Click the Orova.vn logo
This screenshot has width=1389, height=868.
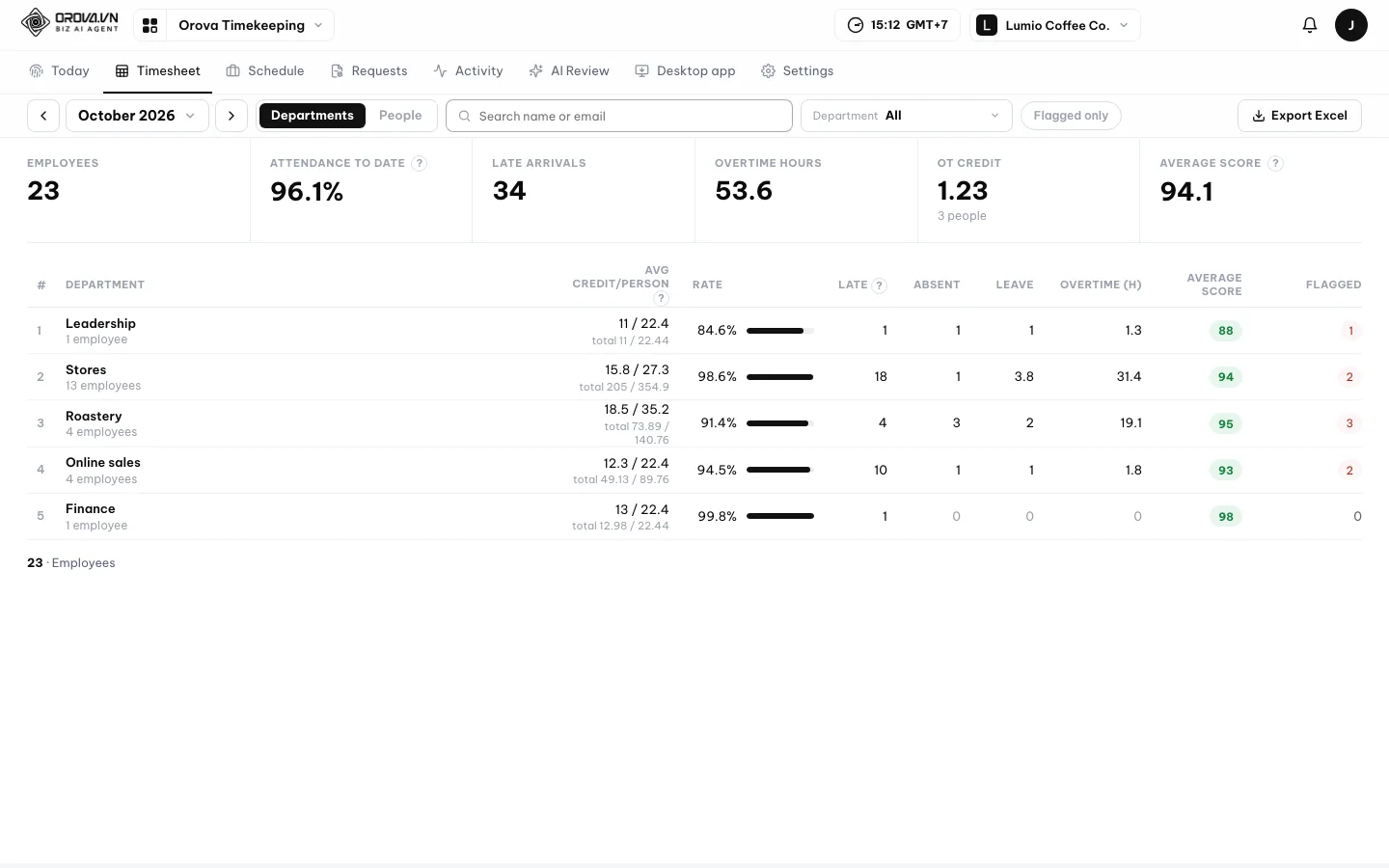[69, 22]
